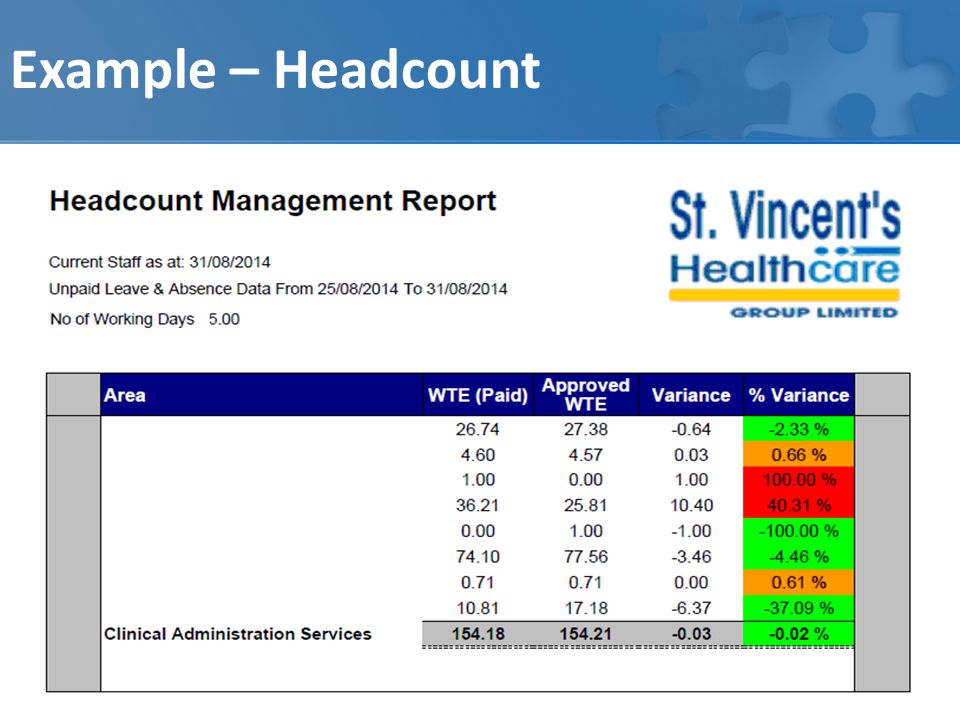Click green cell -2.33 %
960x720 pixels.
[798, 429]
